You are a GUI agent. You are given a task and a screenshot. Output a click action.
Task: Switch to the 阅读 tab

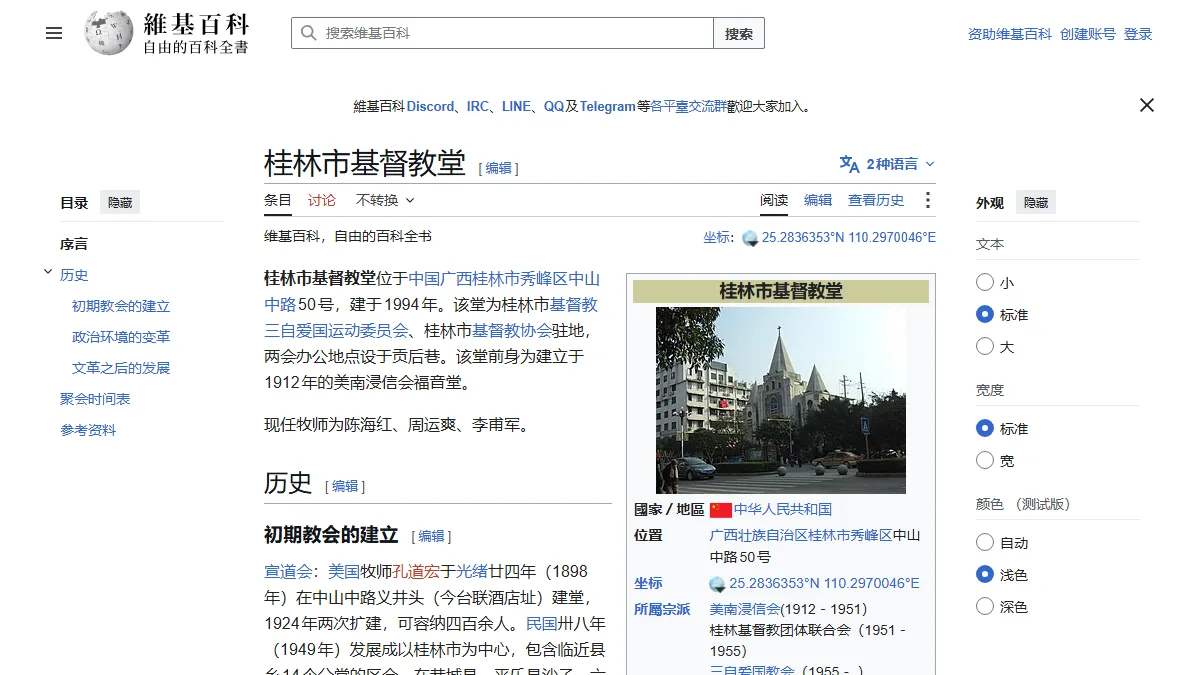click(x=774, y=200)
